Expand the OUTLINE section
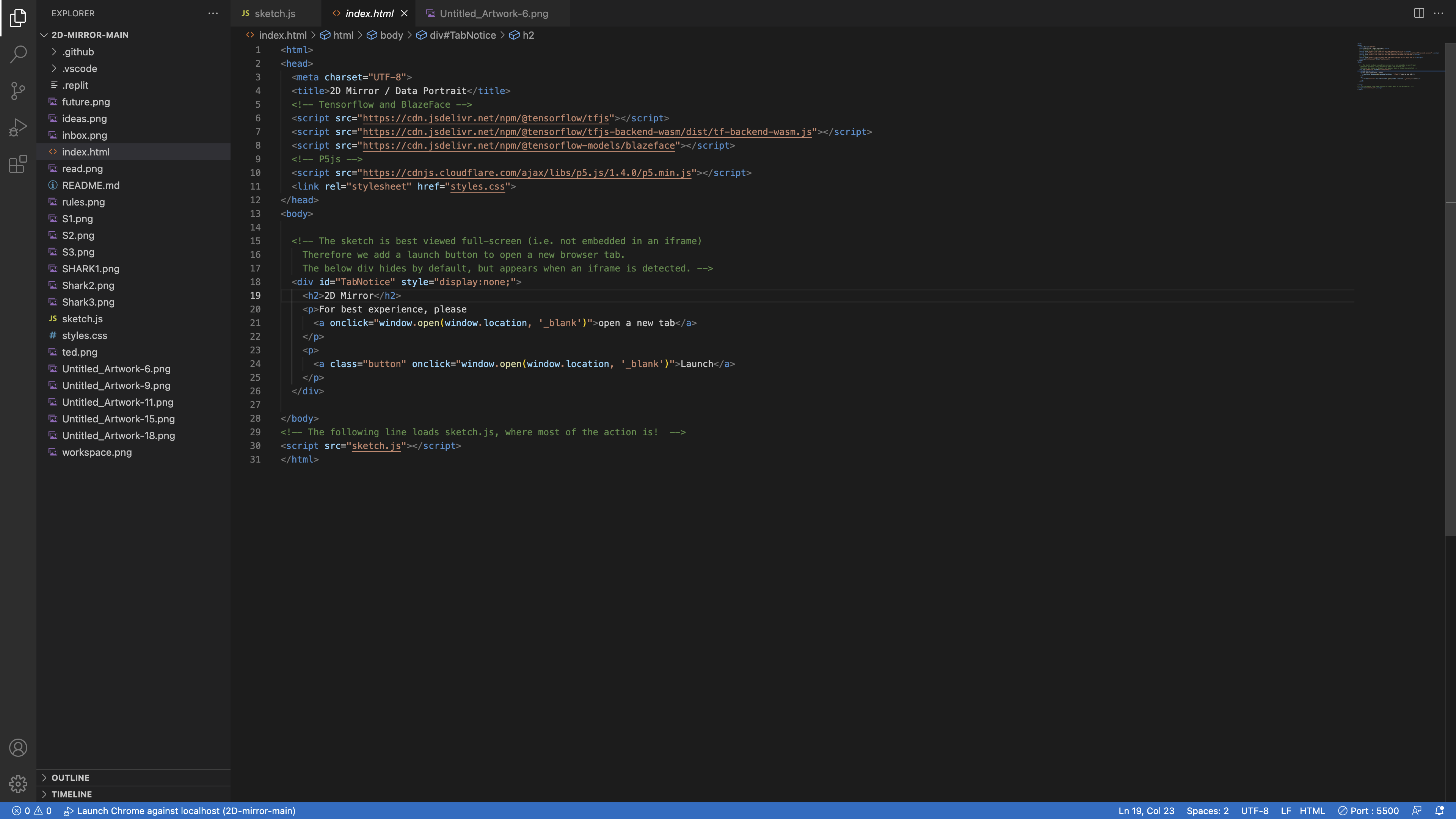 point(70,778)
